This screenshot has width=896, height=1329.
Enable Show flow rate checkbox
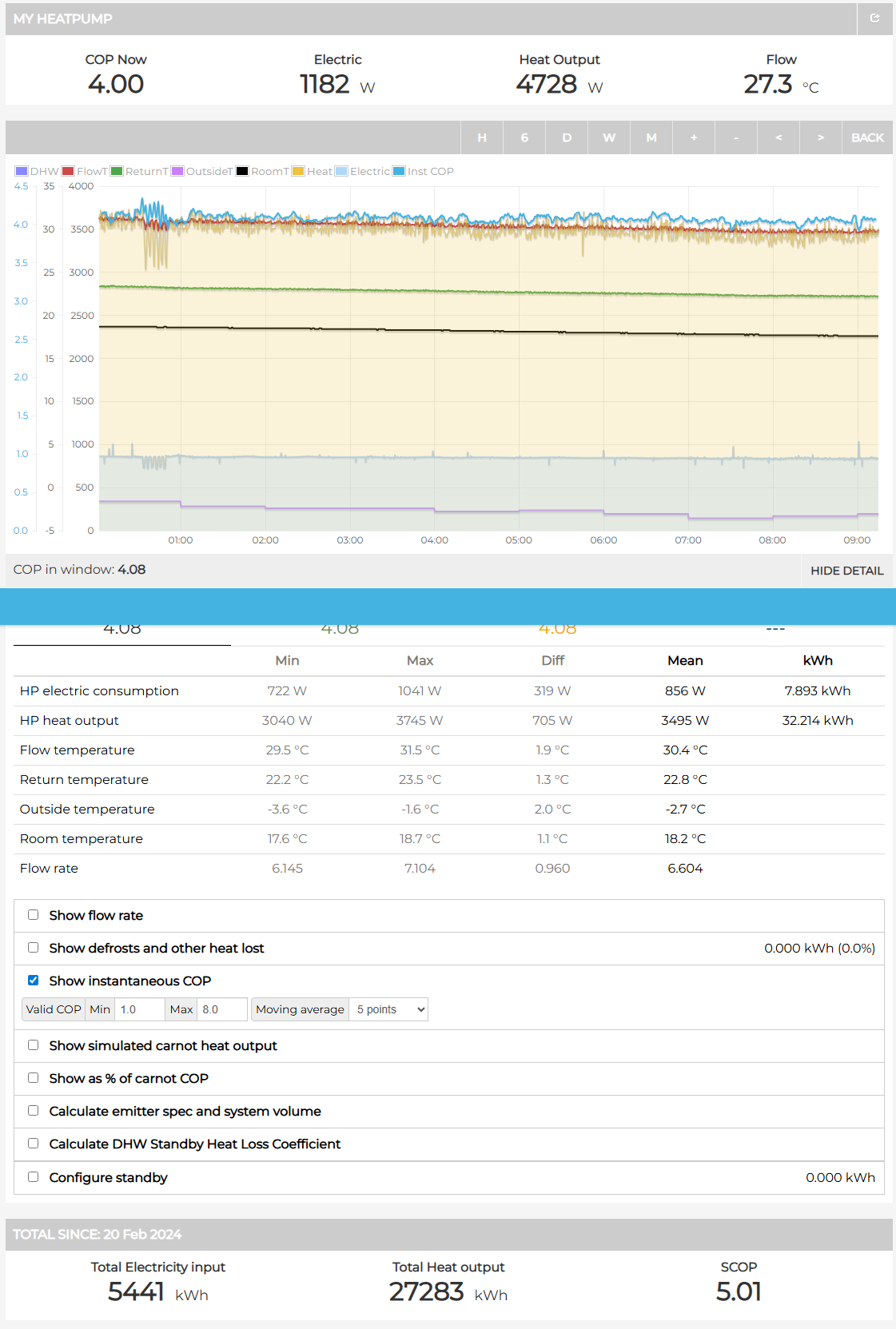[x=34, y=915]
